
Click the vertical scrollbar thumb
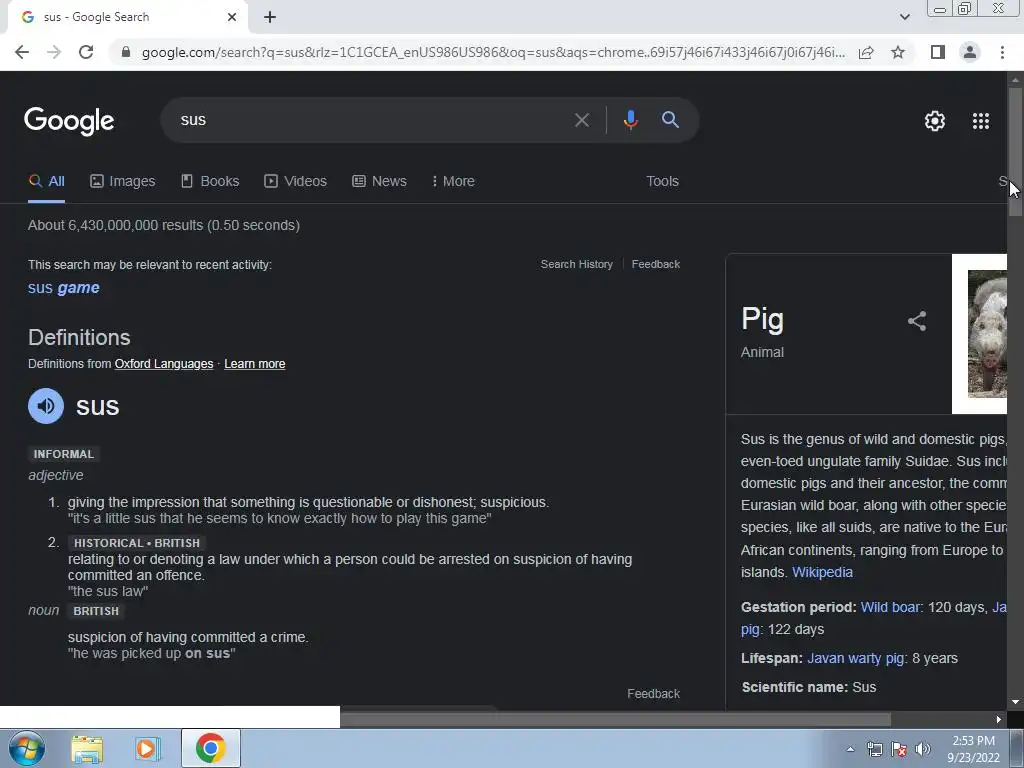pos(1015,152)
